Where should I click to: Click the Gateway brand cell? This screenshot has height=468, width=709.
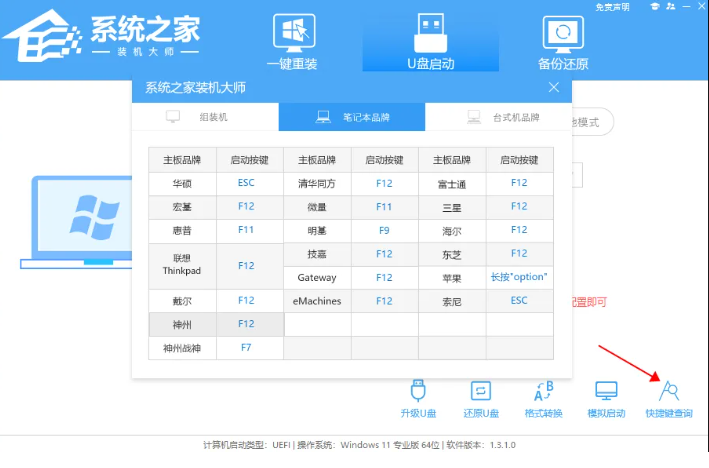[317, 278]
